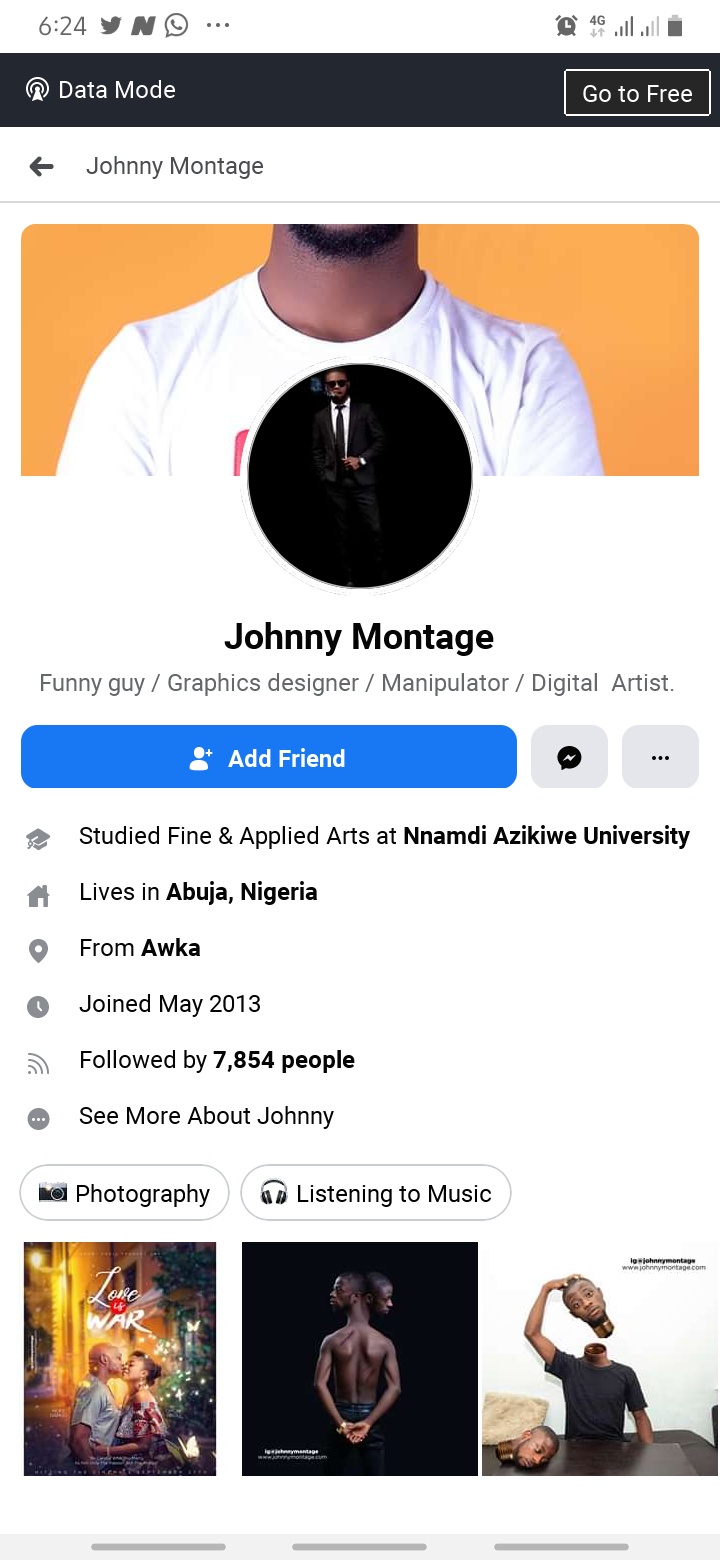Select the Listening to Music chip

click(376, 1193)
